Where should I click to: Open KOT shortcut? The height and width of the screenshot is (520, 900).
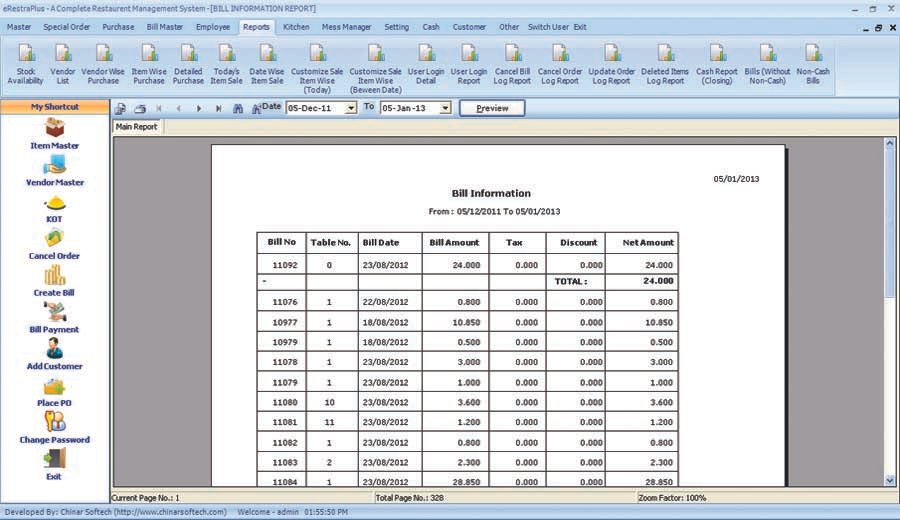(55, 209)
